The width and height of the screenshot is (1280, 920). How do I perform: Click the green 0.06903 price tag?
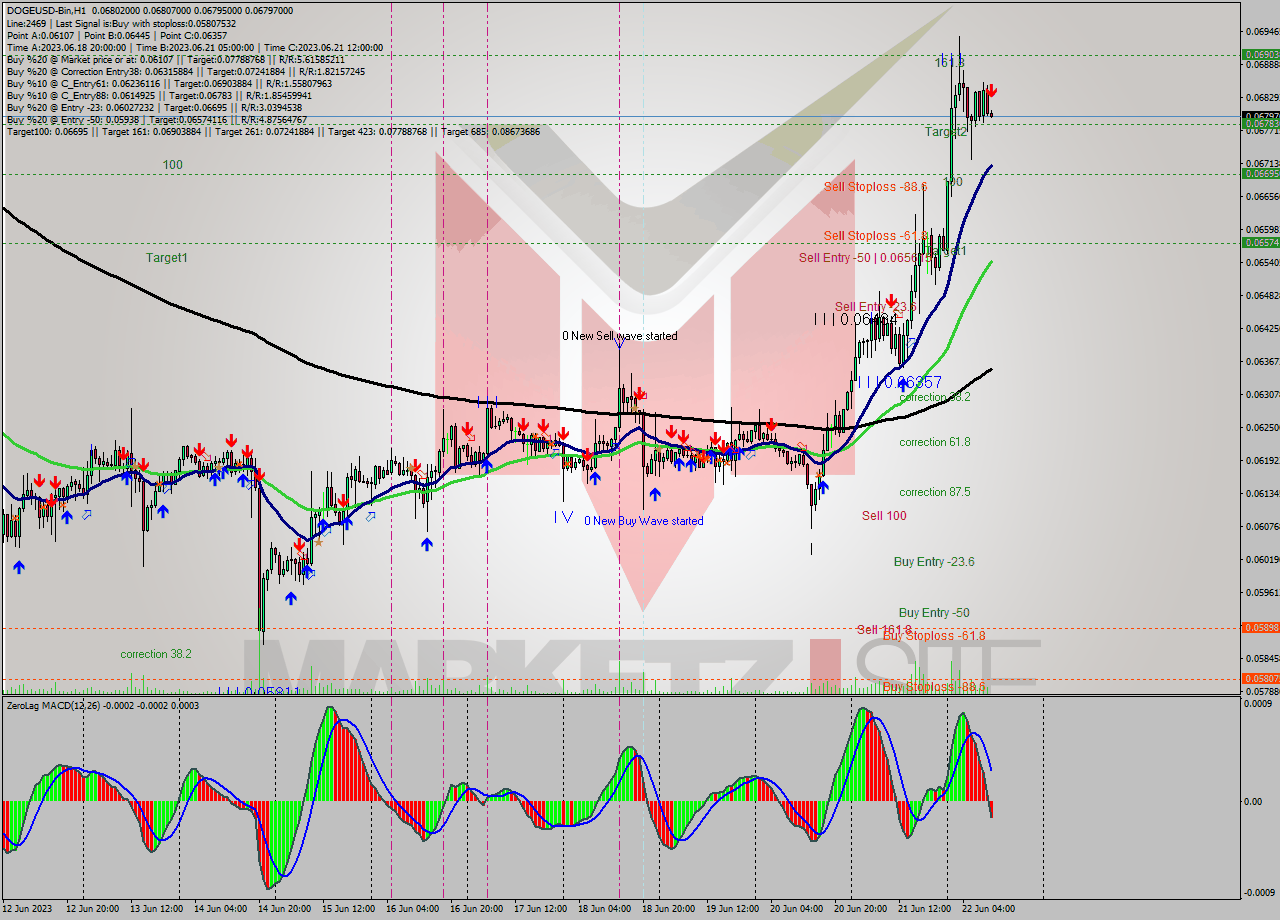click(1260, 54)
